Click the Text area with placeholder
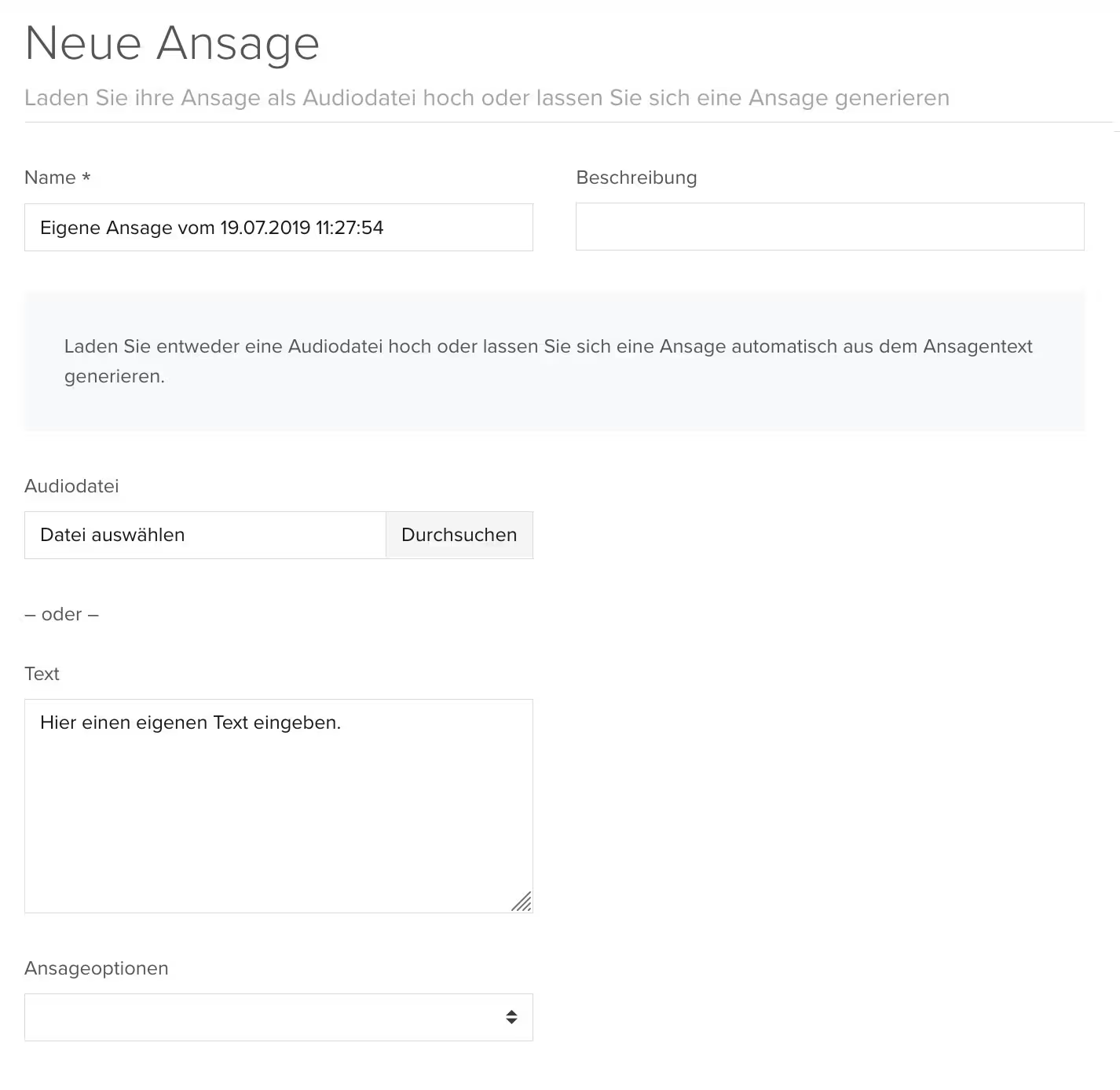The height and width of the screenshot is (1090, 1120). (279, 806)
